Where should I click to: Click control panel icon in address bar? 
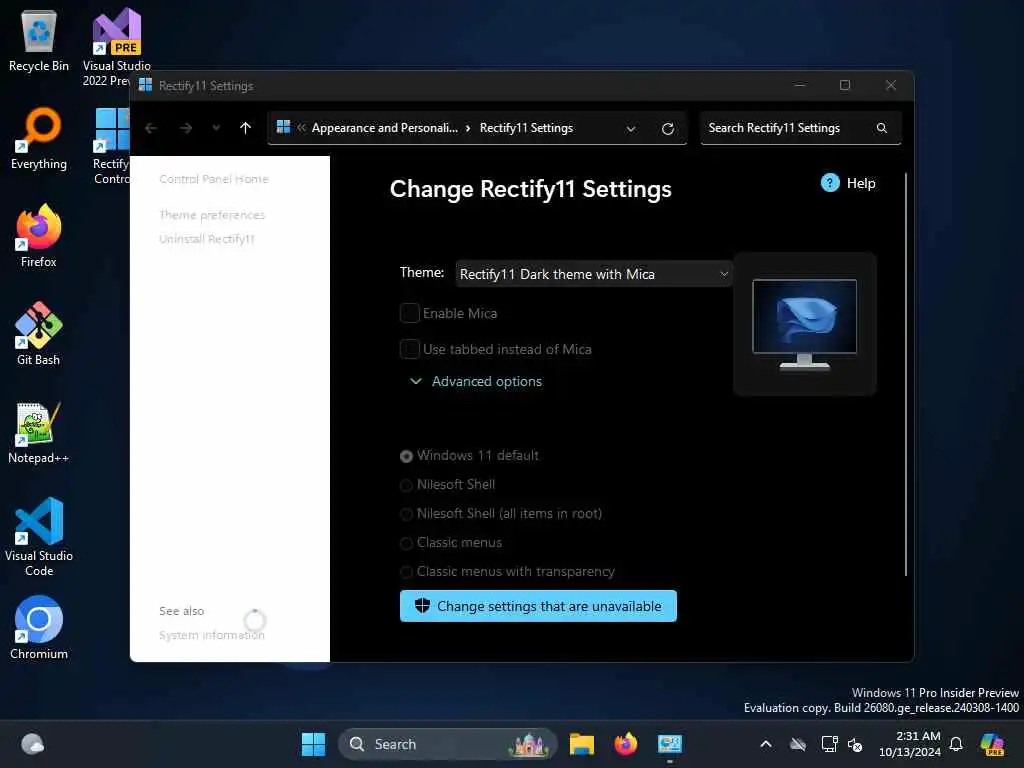coord(283,127)
